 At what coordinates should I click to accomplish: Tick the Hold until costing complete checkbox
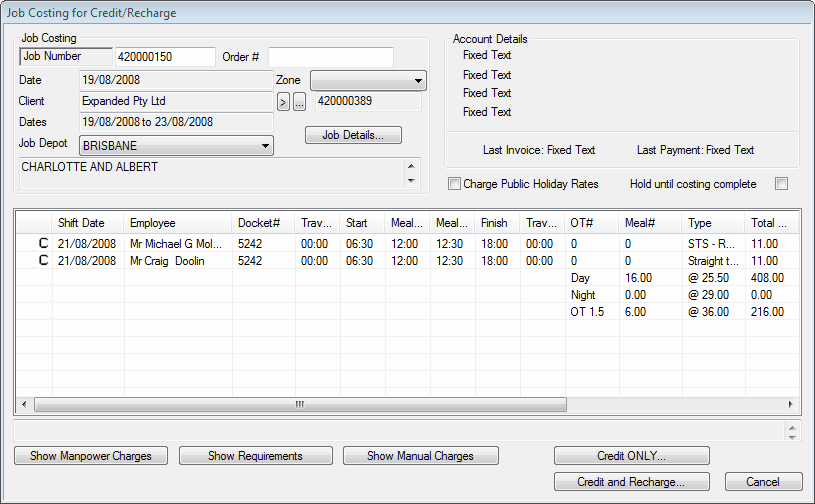pos(782,184)
